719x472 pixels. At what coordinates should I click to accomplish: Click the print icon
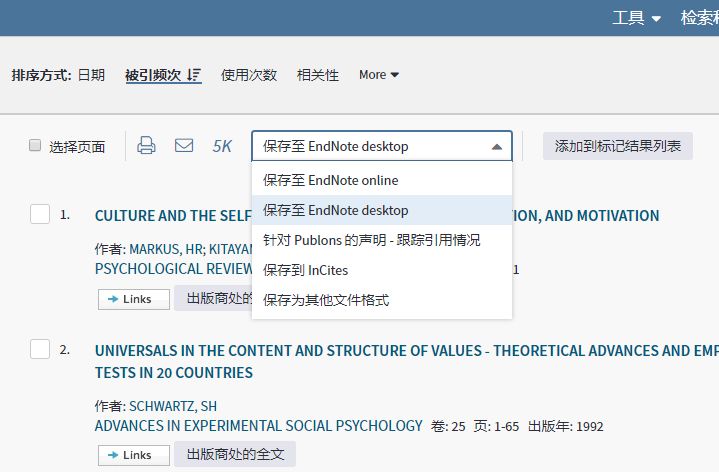pyautogui.click(x=146, y=145)
